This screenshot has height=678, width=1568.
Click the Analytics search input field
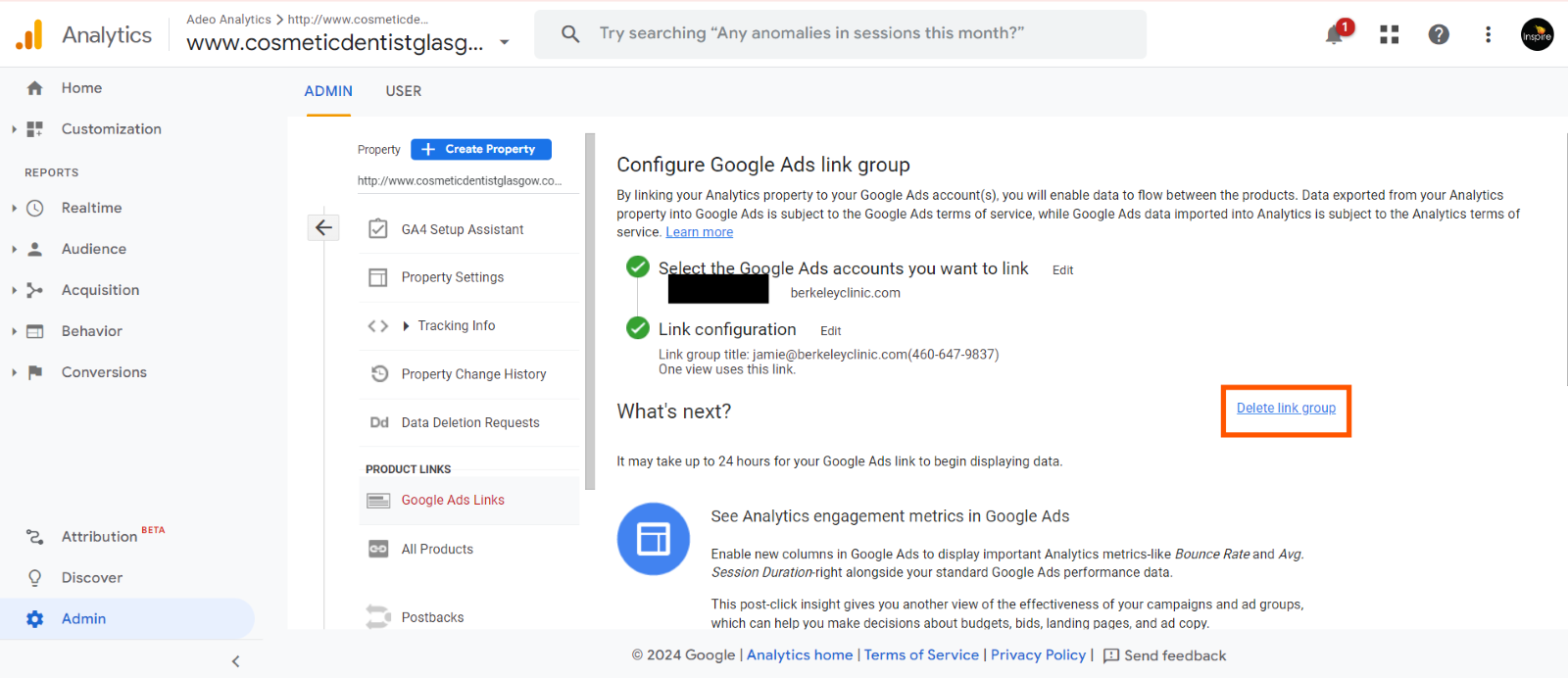840,34
